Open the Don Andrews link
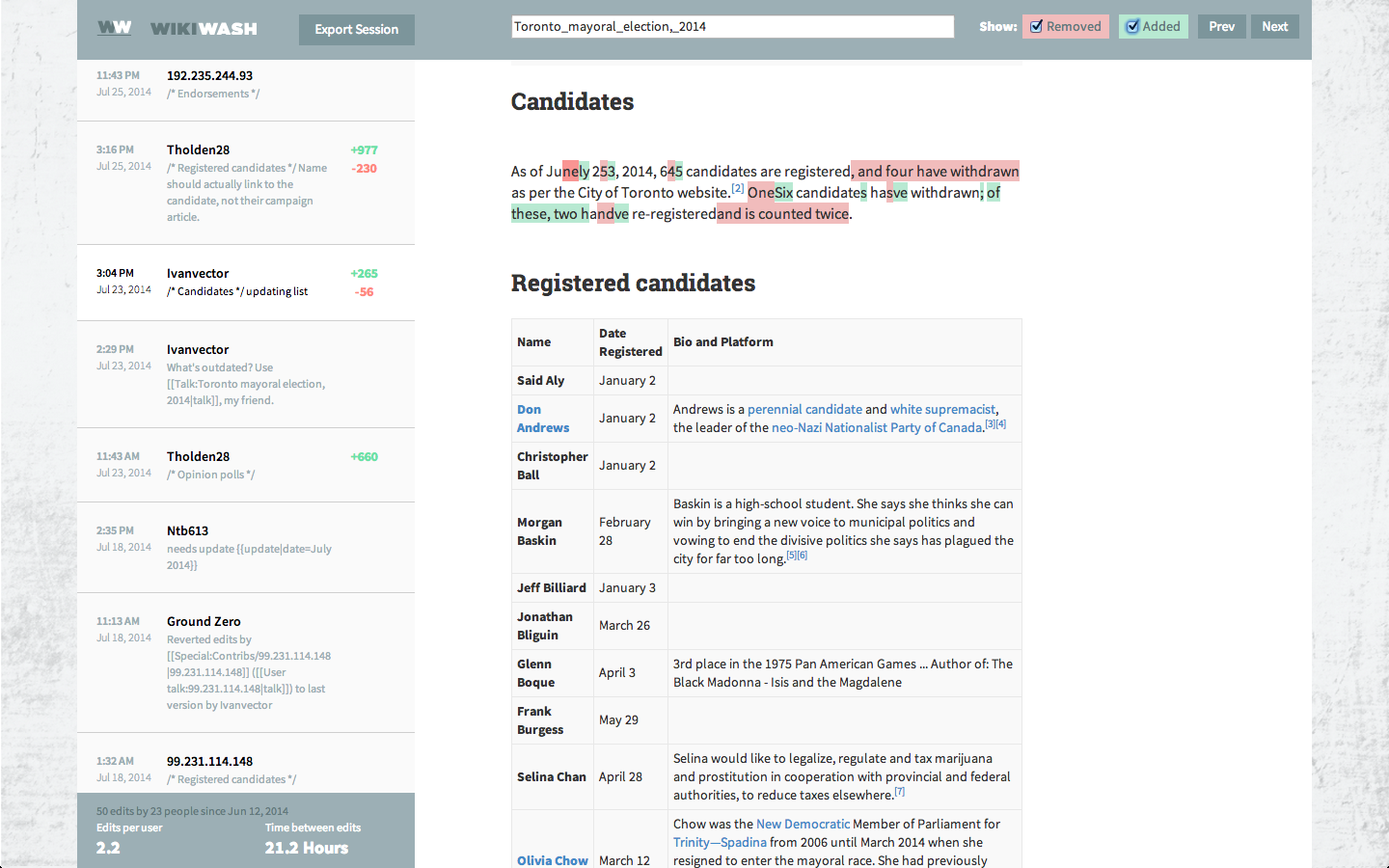Screen dimensions: 1389x868 (x=543, y=419)
